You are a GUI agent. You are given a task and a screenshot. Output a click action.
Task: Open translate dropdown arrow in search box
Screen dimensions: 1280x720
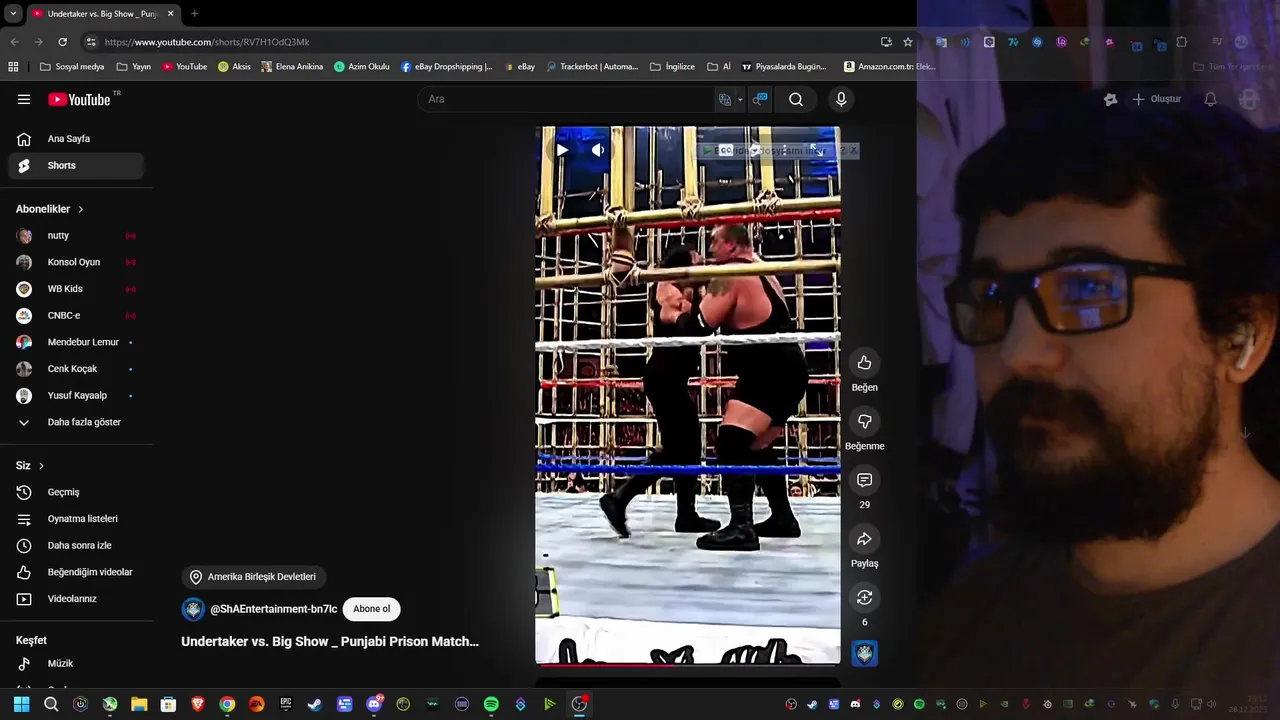tap(740, 100)
